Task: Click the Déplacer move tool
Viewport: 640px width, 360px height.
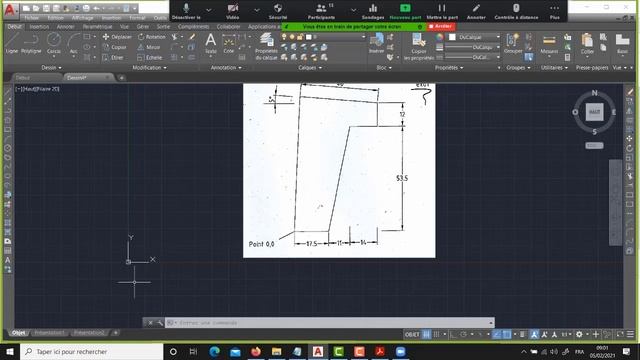Action: click(x=117, y=37)
